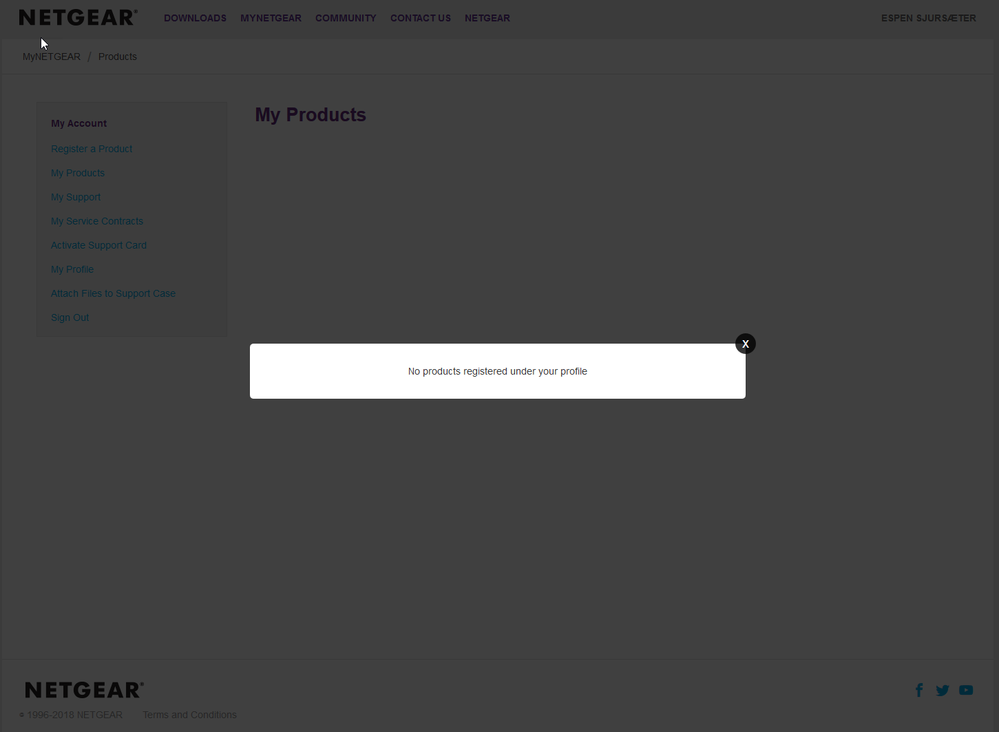Open My Support link
Image resolution: width=999 pixels, height=732 pixels.
[76, 197]
